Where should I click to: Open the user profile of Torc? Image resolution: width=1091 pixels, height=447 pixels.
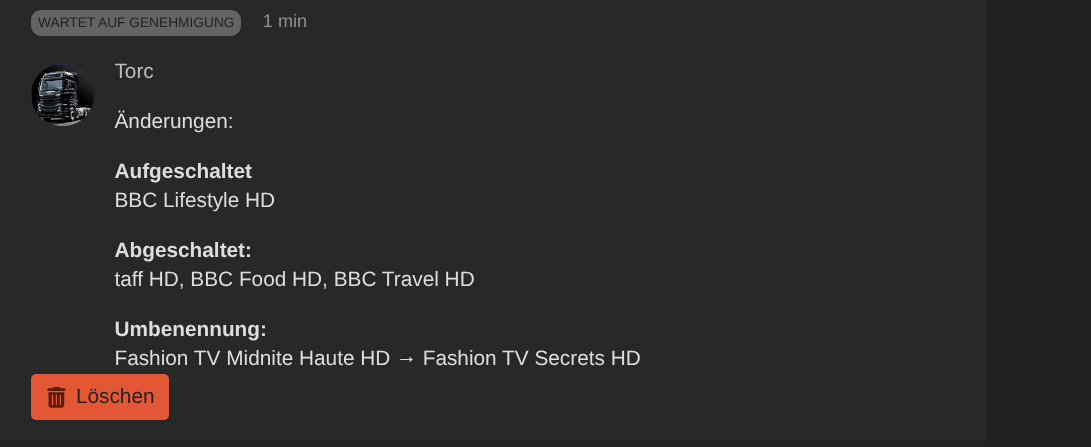(x=134, y=71)
